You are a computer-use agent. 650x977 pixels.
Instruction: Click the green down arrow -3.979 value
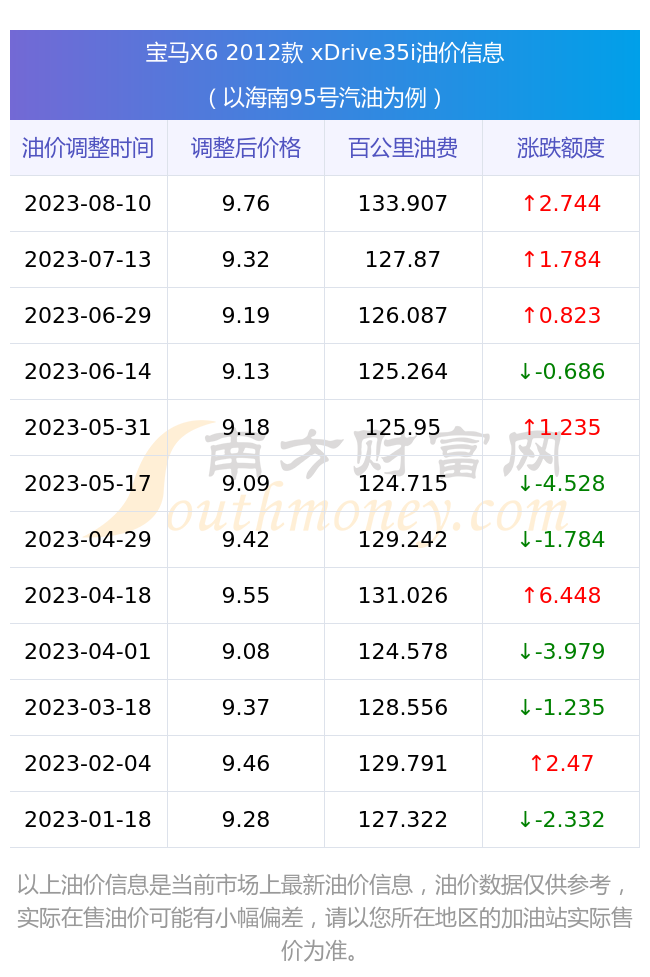[x=562, y=652]
